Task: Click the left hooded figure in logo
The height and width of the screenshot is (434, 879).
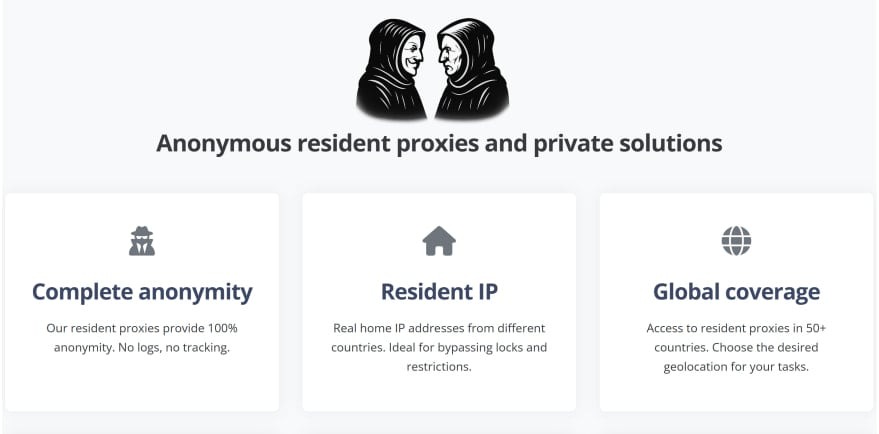Action: 395,70
